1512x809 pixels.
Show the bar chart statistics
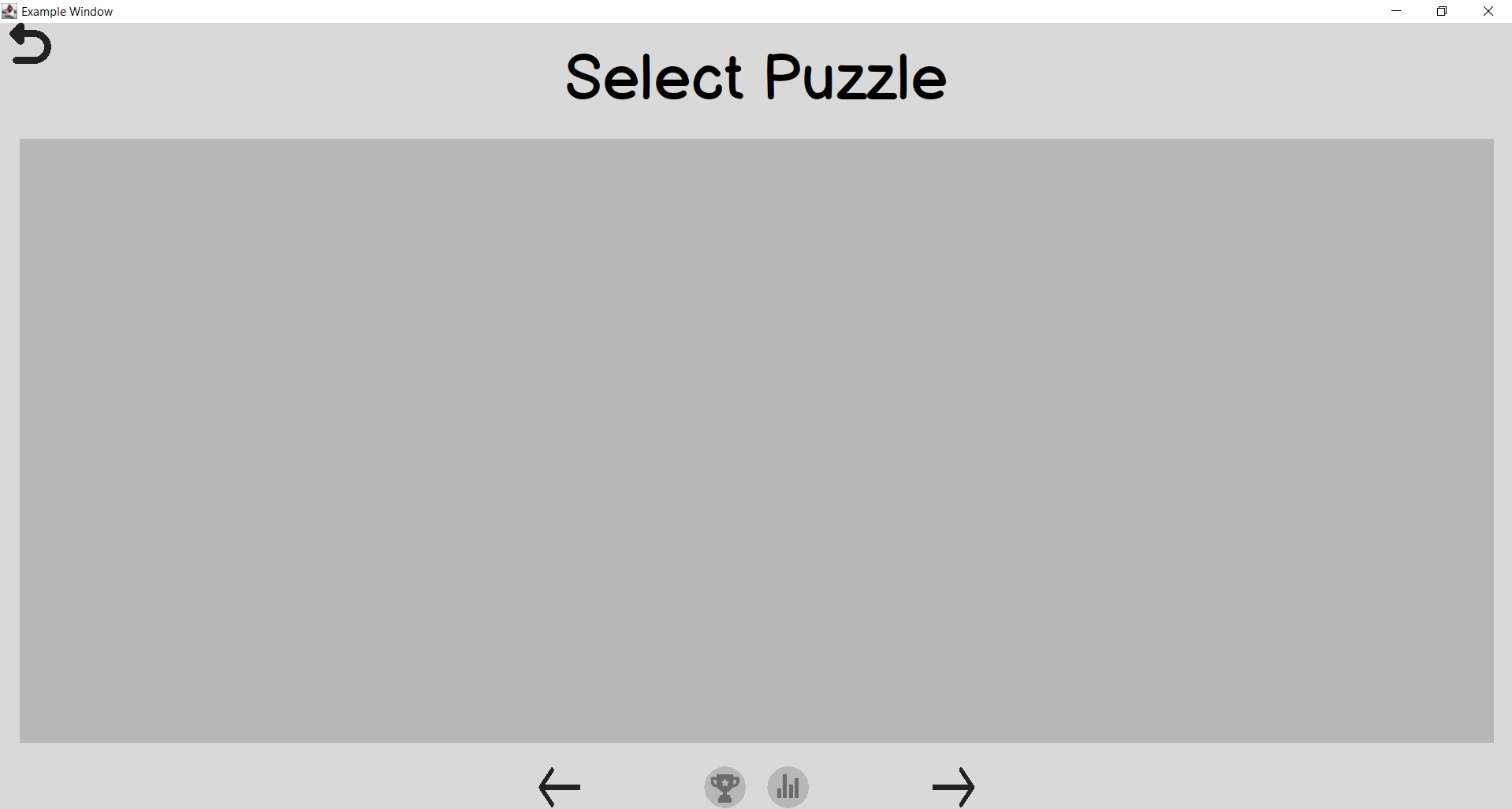[788, 786]
